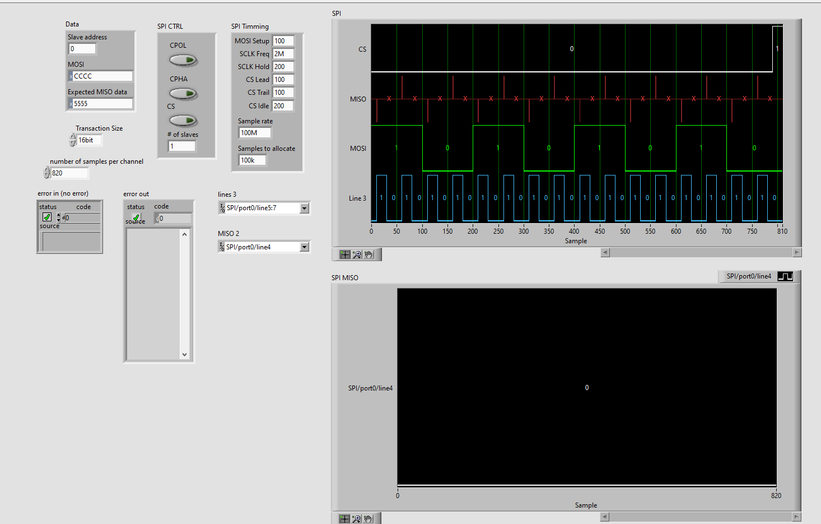Click Expected MISO data field showing 5555
This screenshot has height=524, width=821.
pos(103,104)
